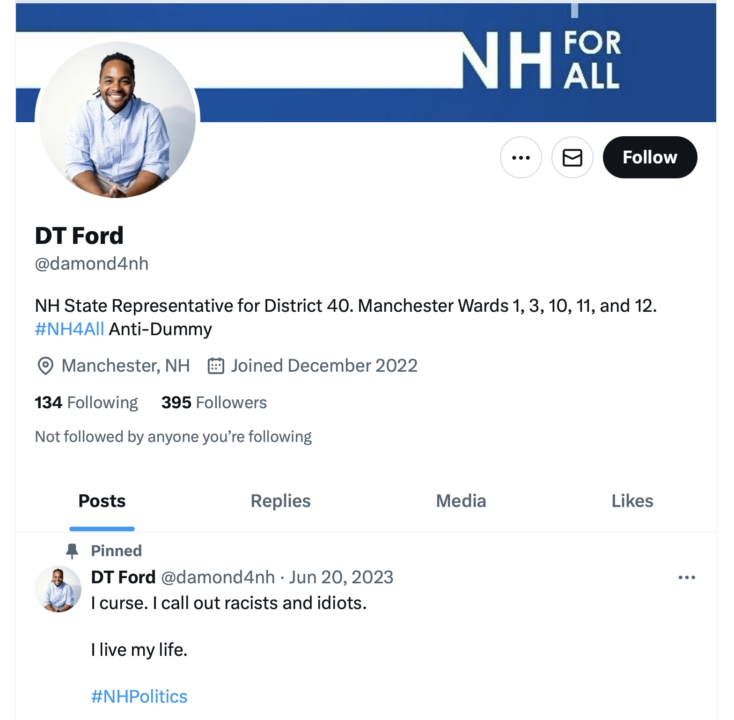
Task: Click the calendar joined-date icon
Action: coord(215,366)
